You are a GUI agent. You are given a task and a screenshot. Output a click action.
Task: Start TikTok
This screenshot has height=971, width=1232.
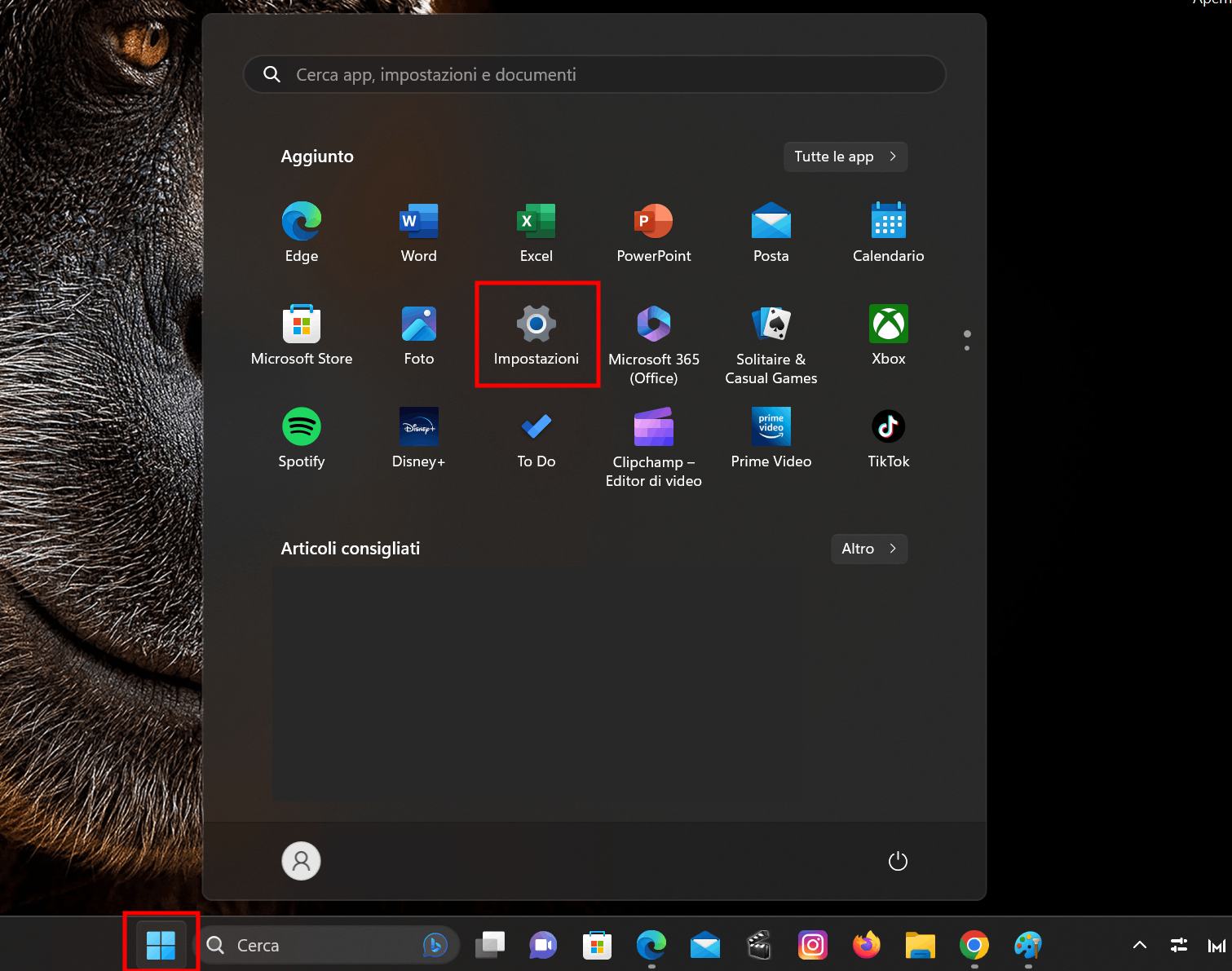[888, 438]
